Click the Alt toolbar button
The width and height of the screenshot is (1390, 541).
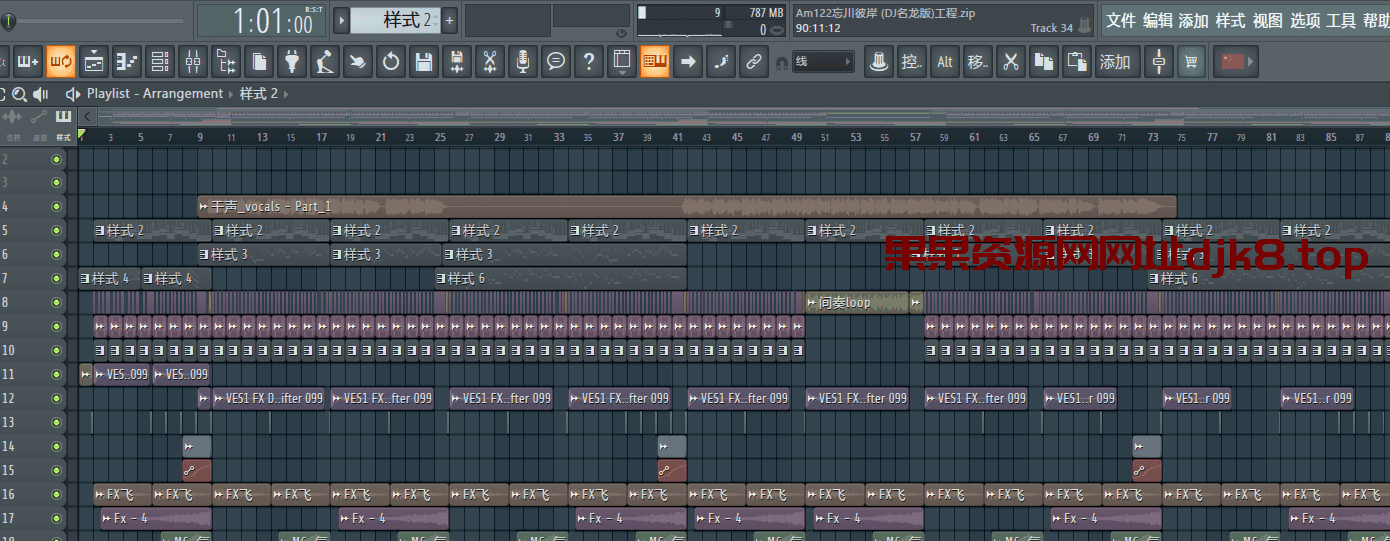(944, 62)
